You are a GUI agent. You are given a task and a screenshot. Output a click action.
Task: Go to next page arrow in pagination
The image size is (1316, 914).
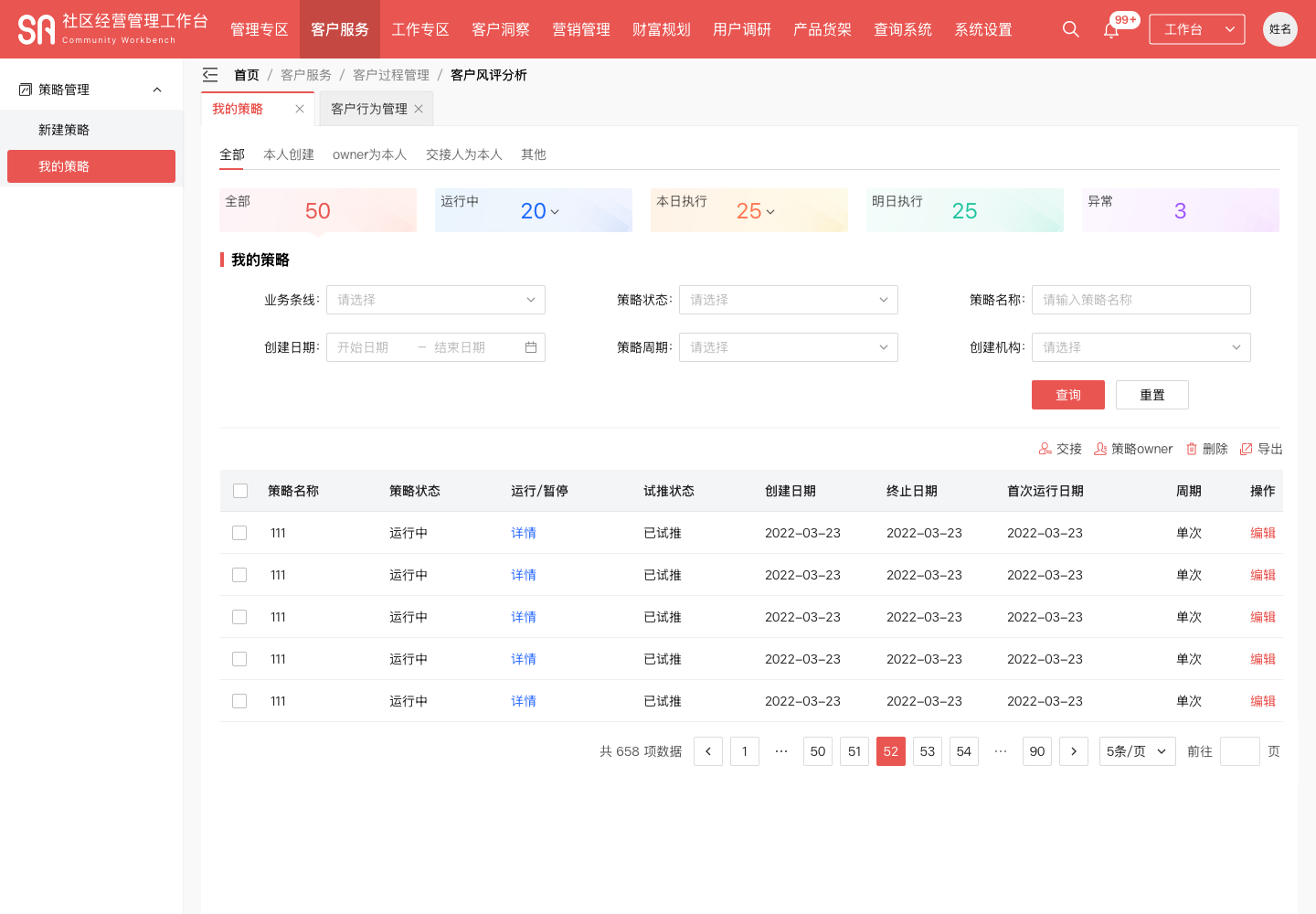pyautogui.click(x=1074, y=751)
